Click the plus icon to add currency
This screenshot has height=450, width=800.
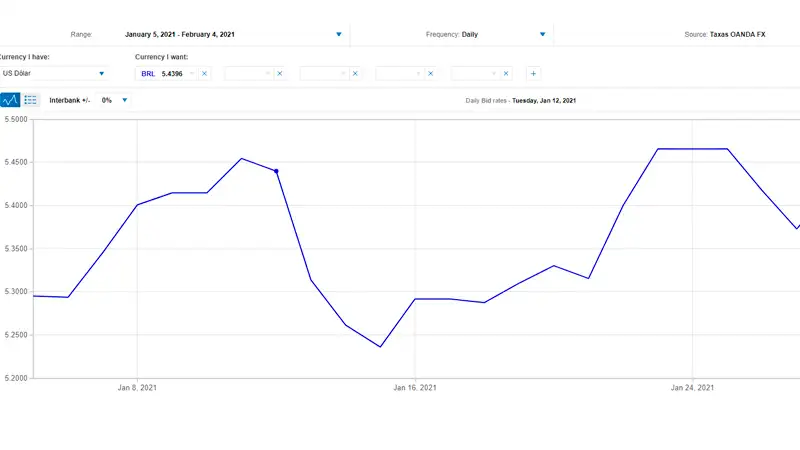coord(532,73)
